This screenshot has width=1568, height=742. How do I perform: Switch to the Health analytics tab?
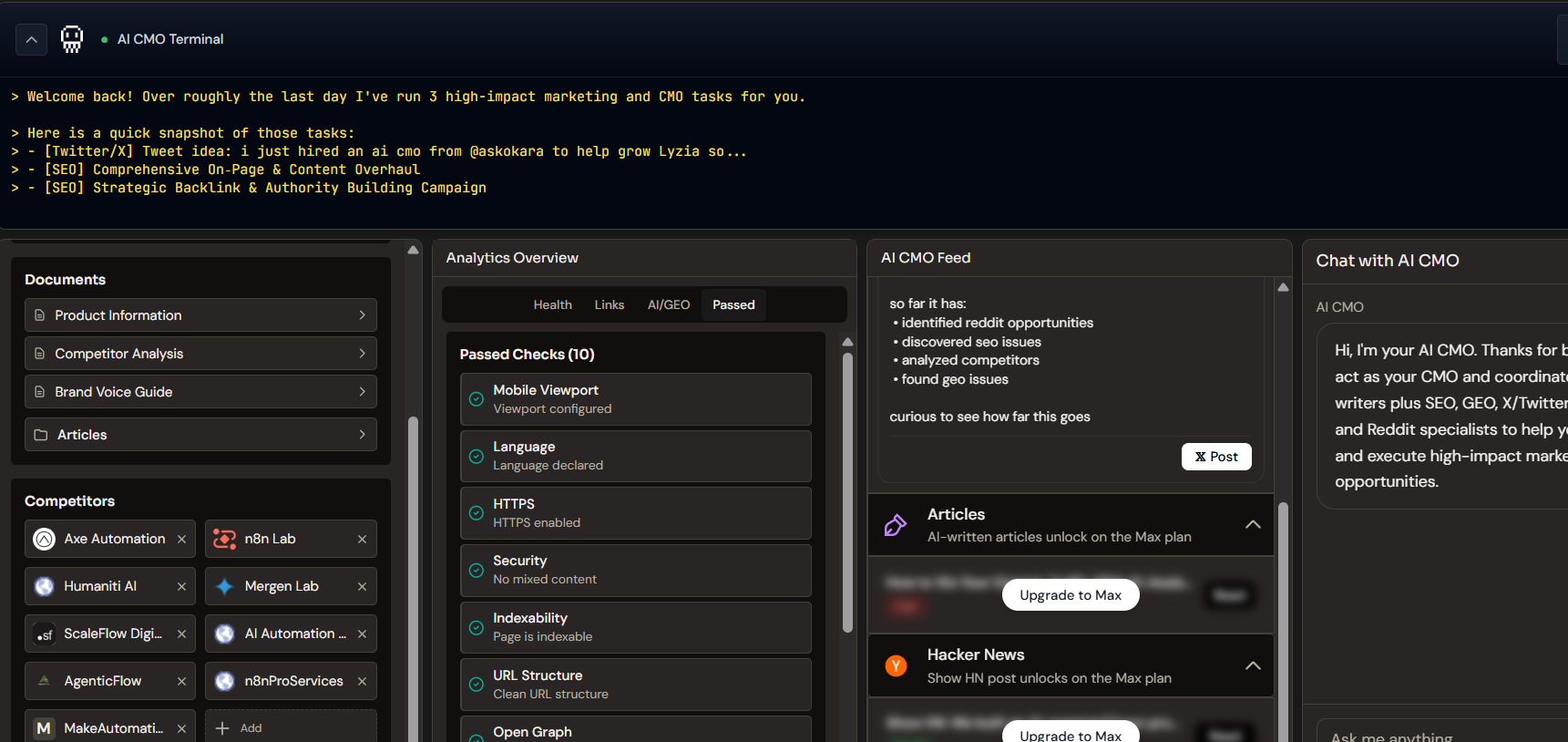coord(552,305)
